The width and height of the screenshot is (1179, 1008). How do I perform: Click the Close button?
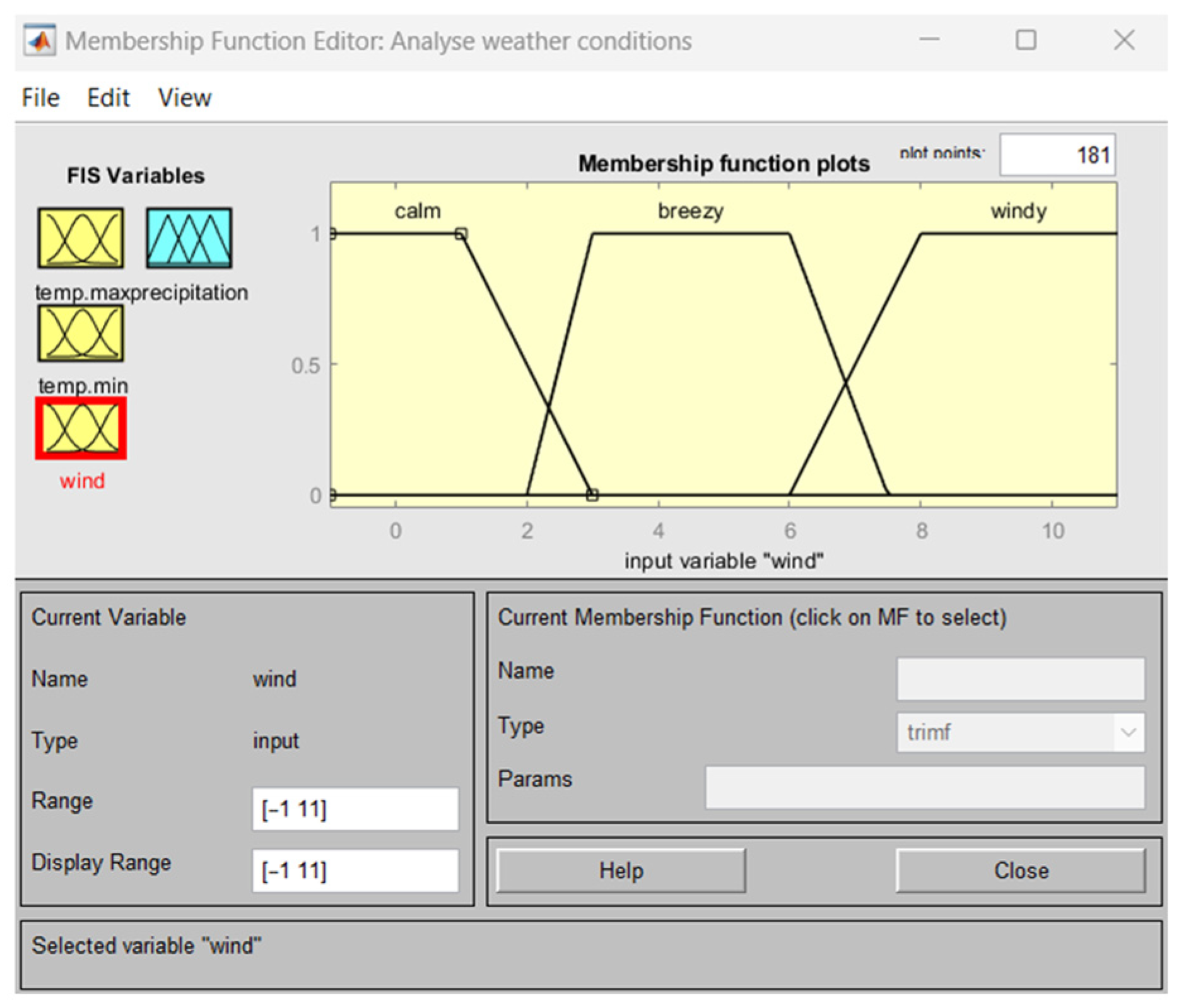pyautogui.click(x=1020, y=870)
